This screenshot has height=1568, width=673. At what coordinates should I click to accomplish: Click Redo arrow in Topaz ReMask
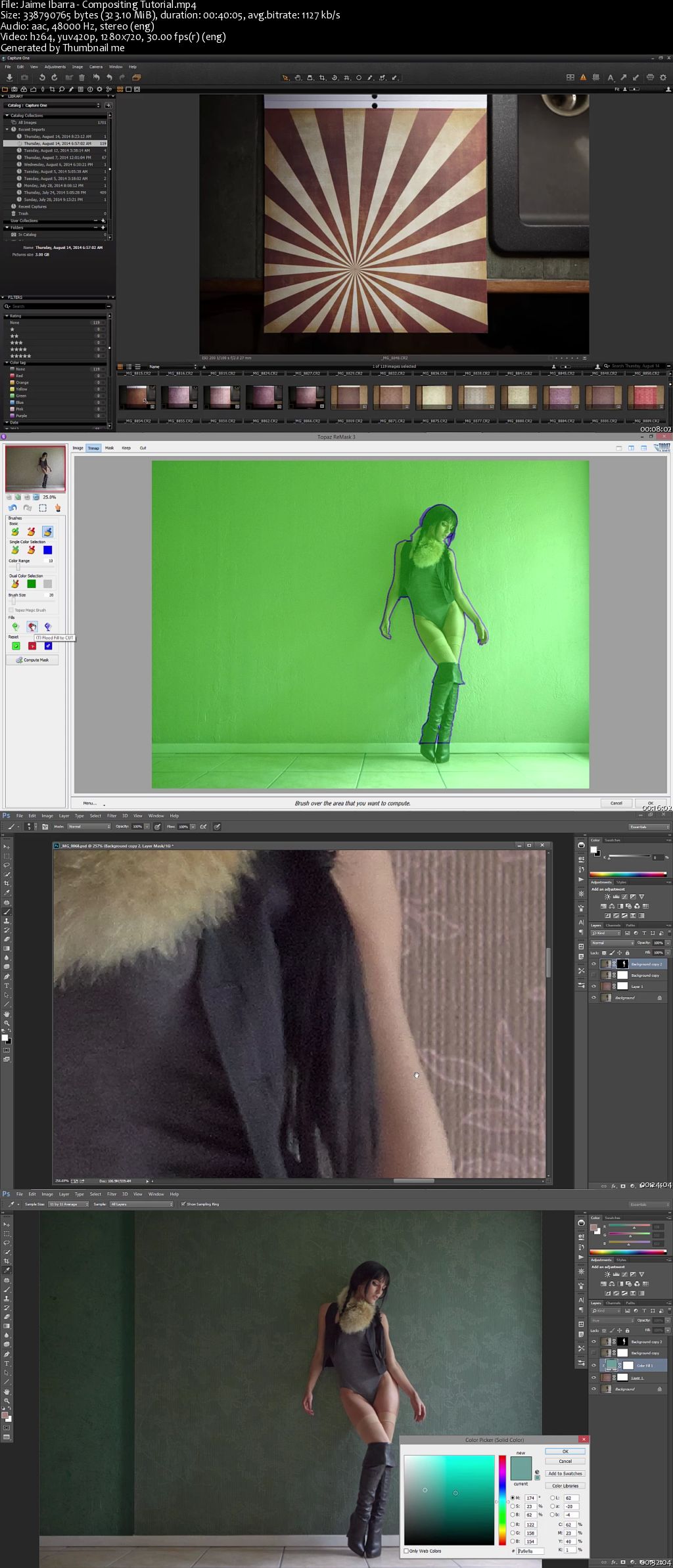click(x=28, y=508)
